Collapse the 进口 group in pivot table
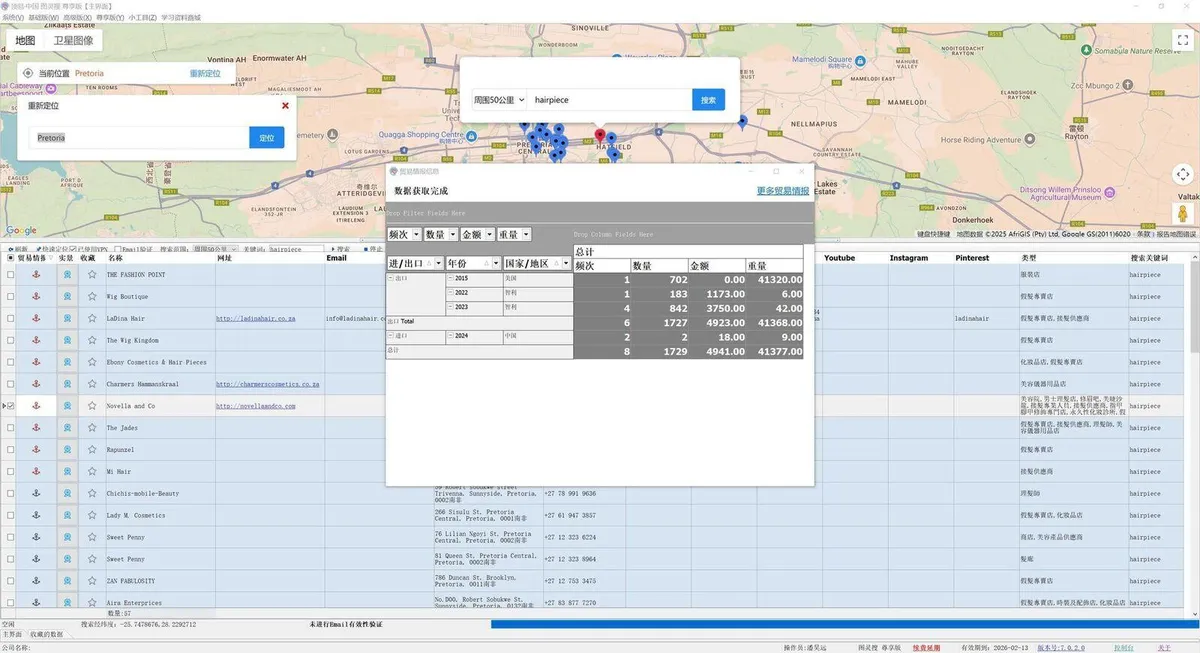This screenshot has width=1200, height=653. [x=390, y=336]
